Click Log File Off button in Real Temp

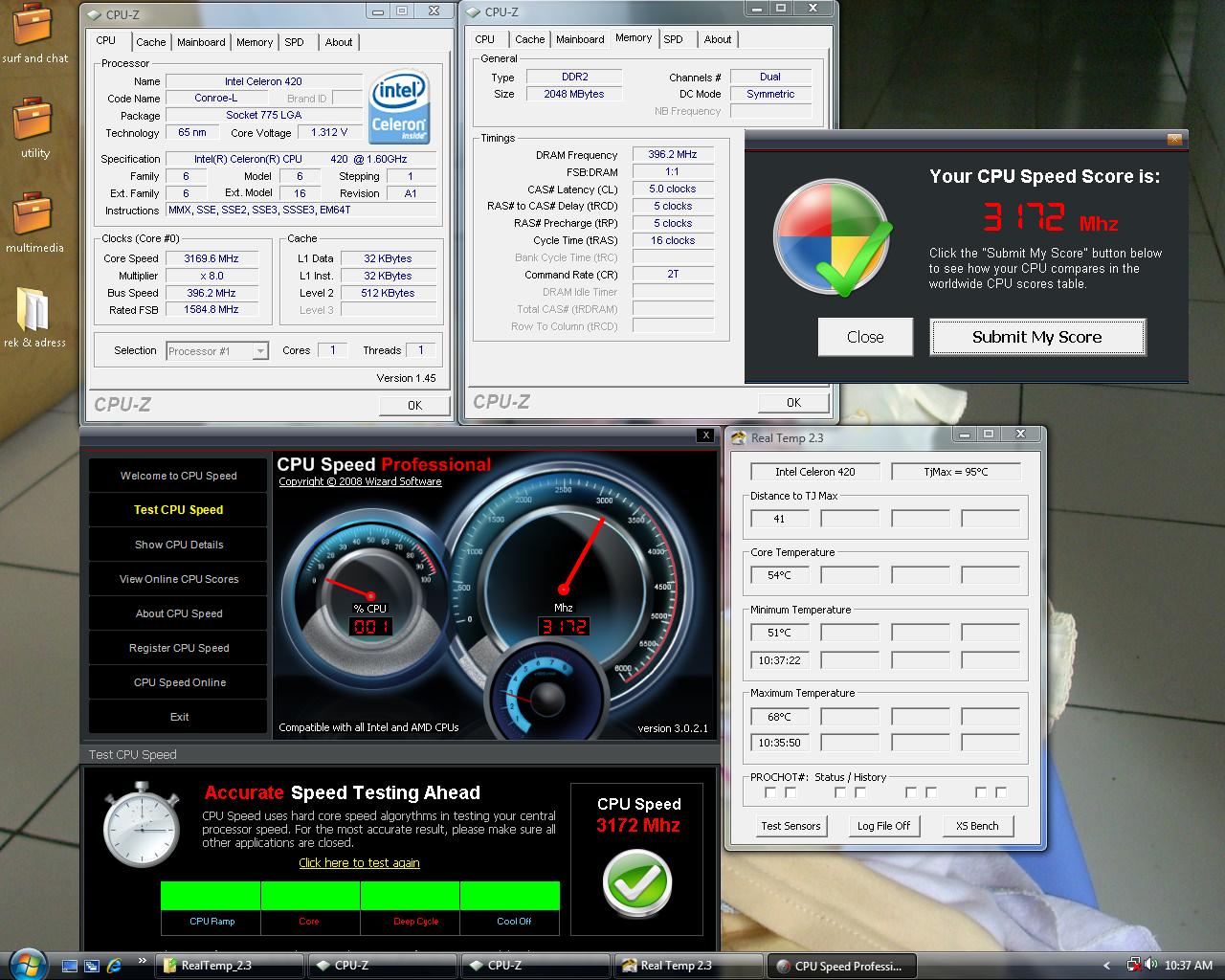[883, 826]
